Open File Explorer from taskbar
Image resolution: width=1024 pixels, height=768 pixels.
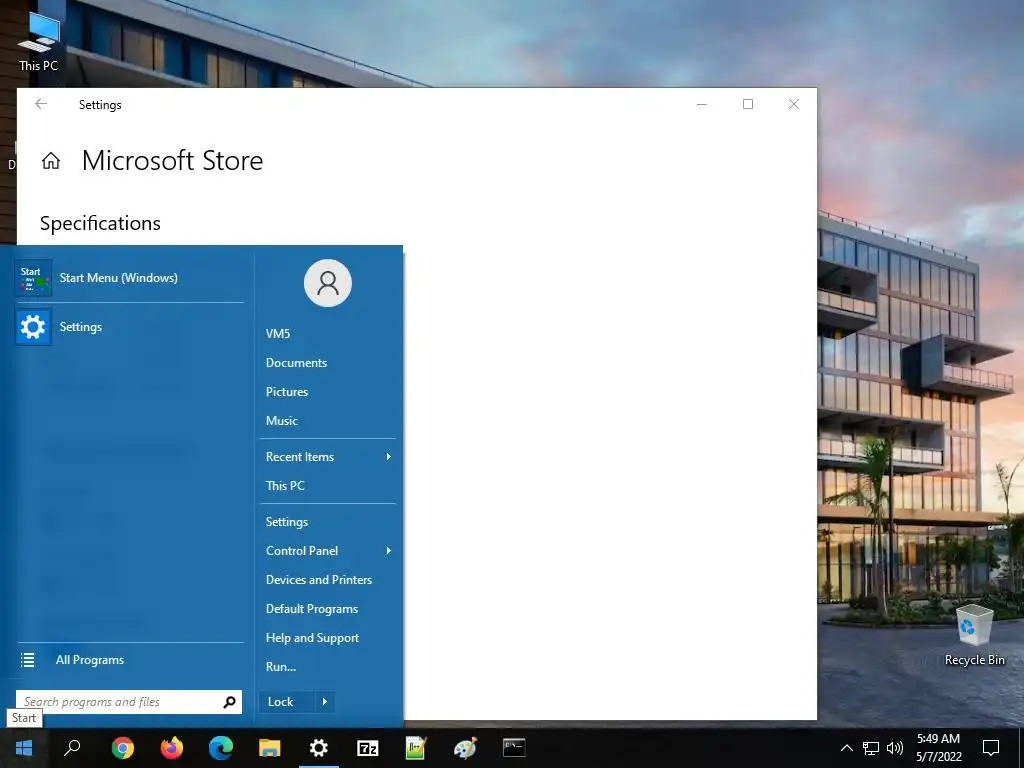point(270,748)
